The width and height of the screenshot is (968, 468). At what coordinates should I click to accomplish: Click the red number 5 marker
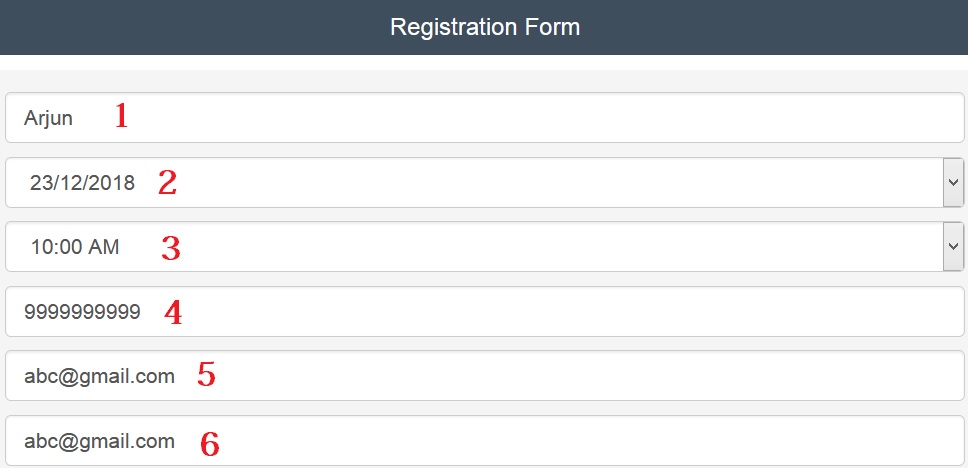(x=206, y=375)
